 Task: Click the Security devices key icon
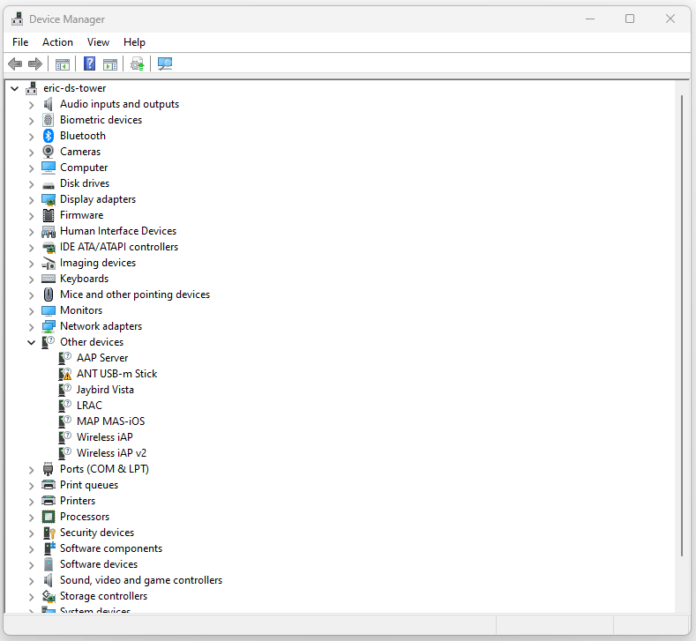point(48,533)
